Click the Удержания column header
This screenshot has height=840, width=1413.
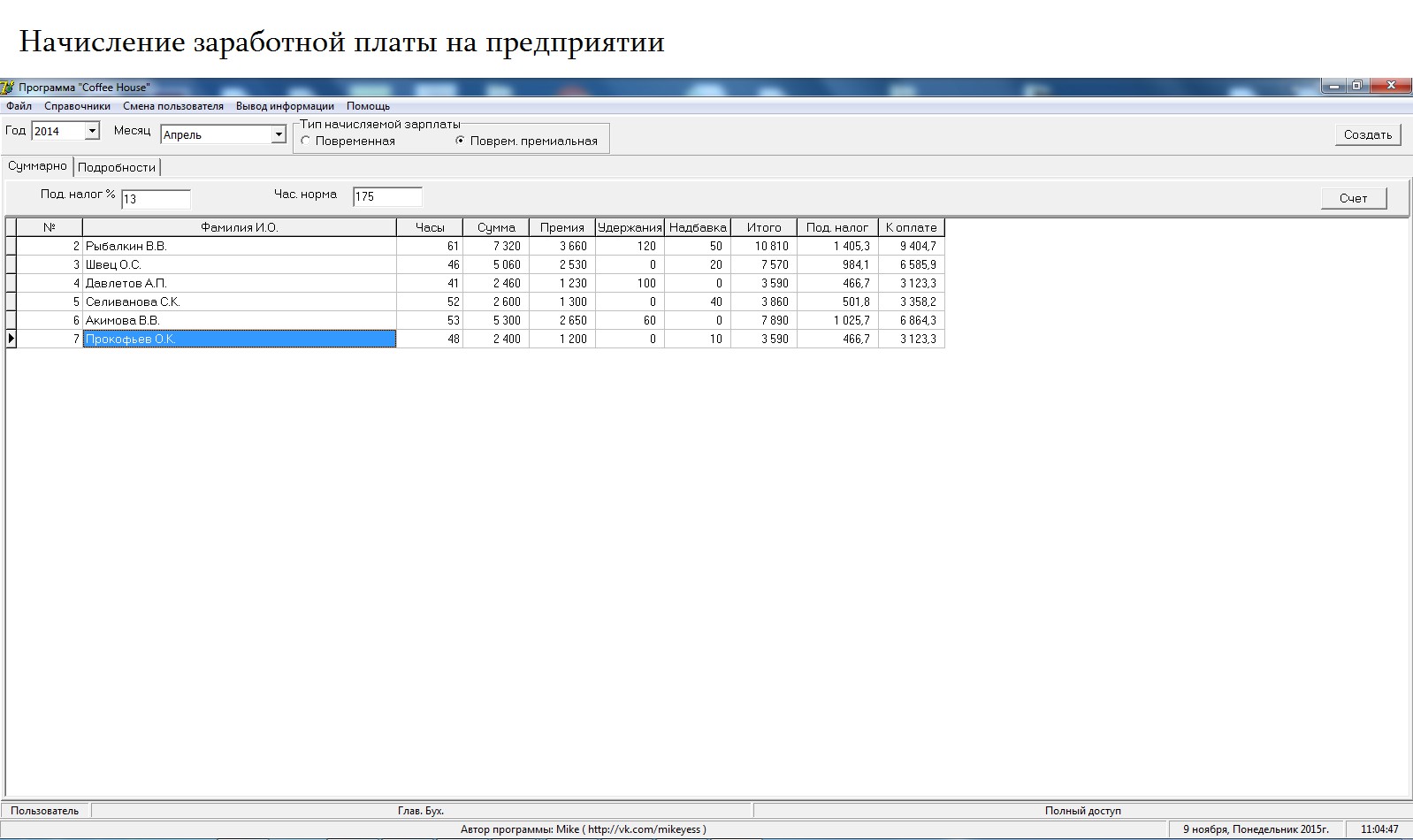point(630,227)
